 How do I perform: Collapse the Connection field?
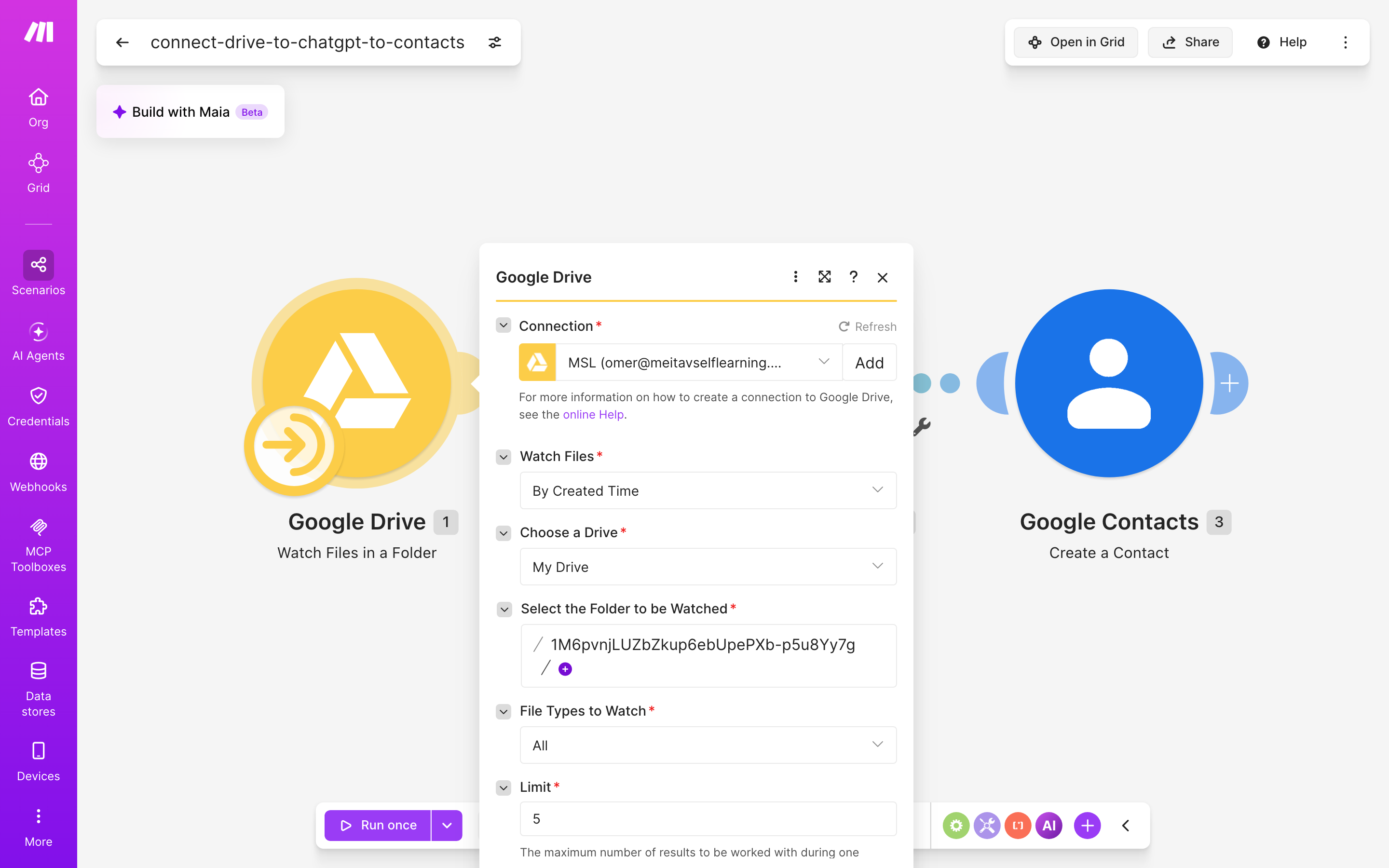tap(504, 325)
